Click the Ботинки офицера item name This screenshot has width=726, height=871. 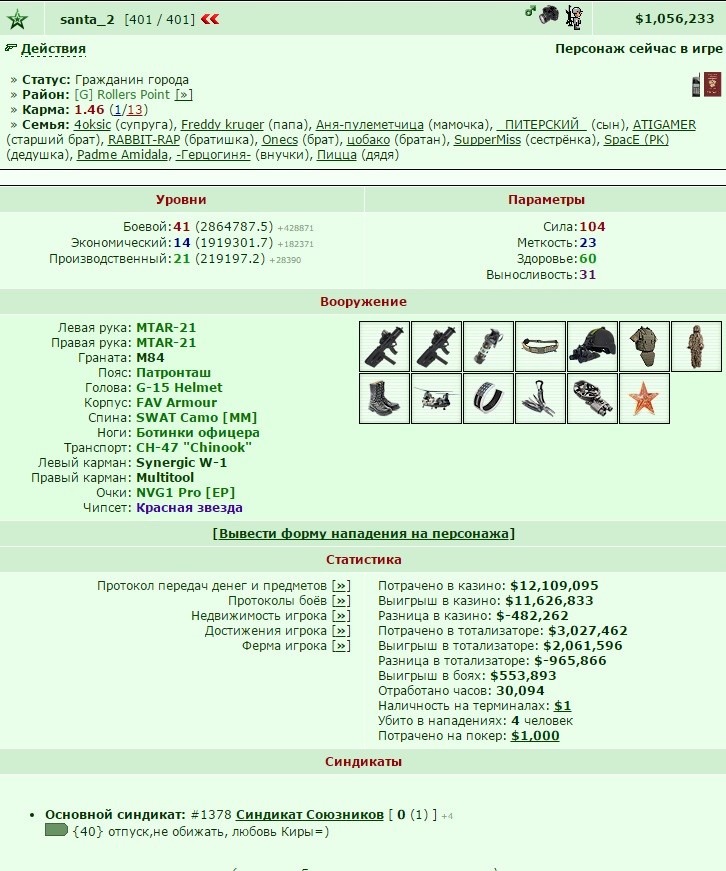pyautogui.click(x=198, y=433)
